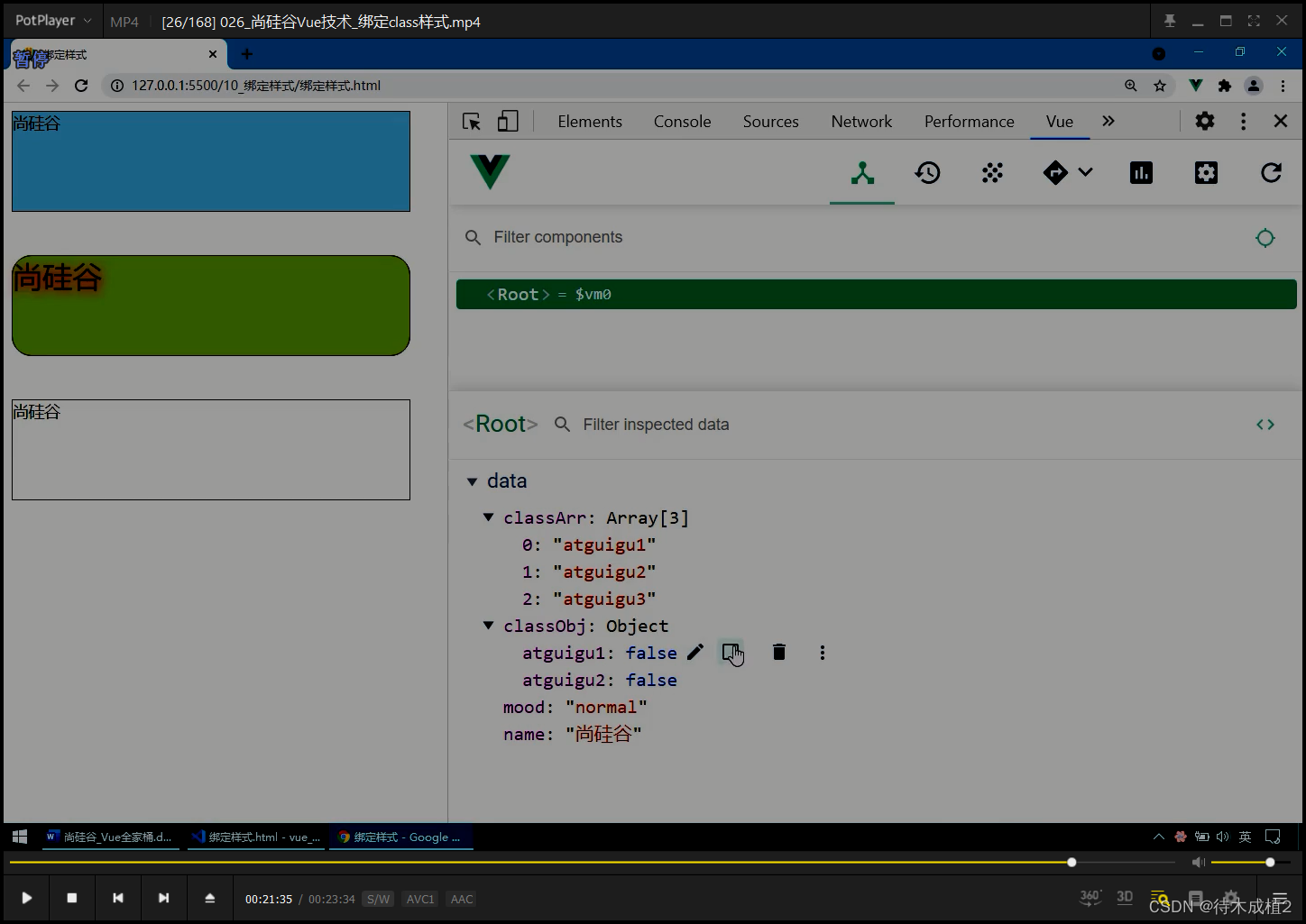Click the classArr entry "atguigu3"
The image size is (1306, 924).
(x=603, y=599)
